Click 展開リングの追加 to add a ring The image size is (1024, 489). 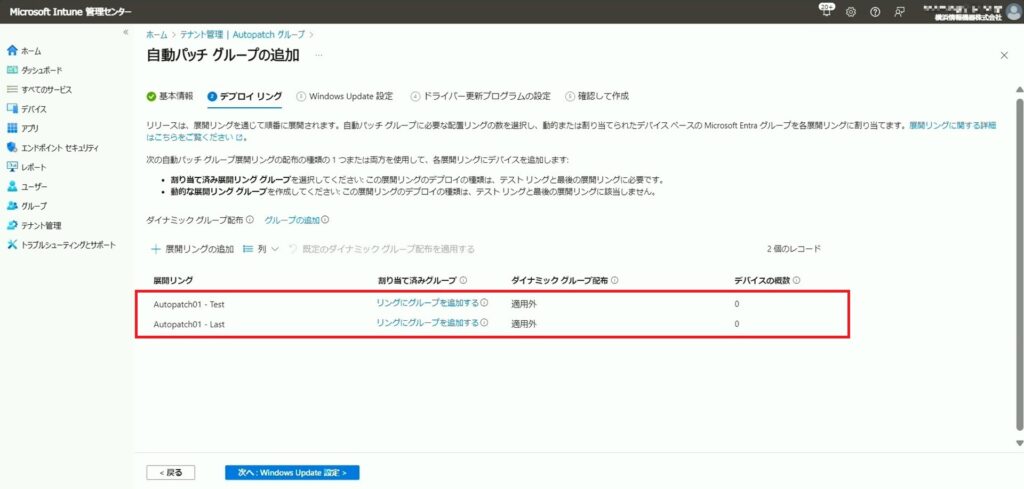[x=192, y=249]
